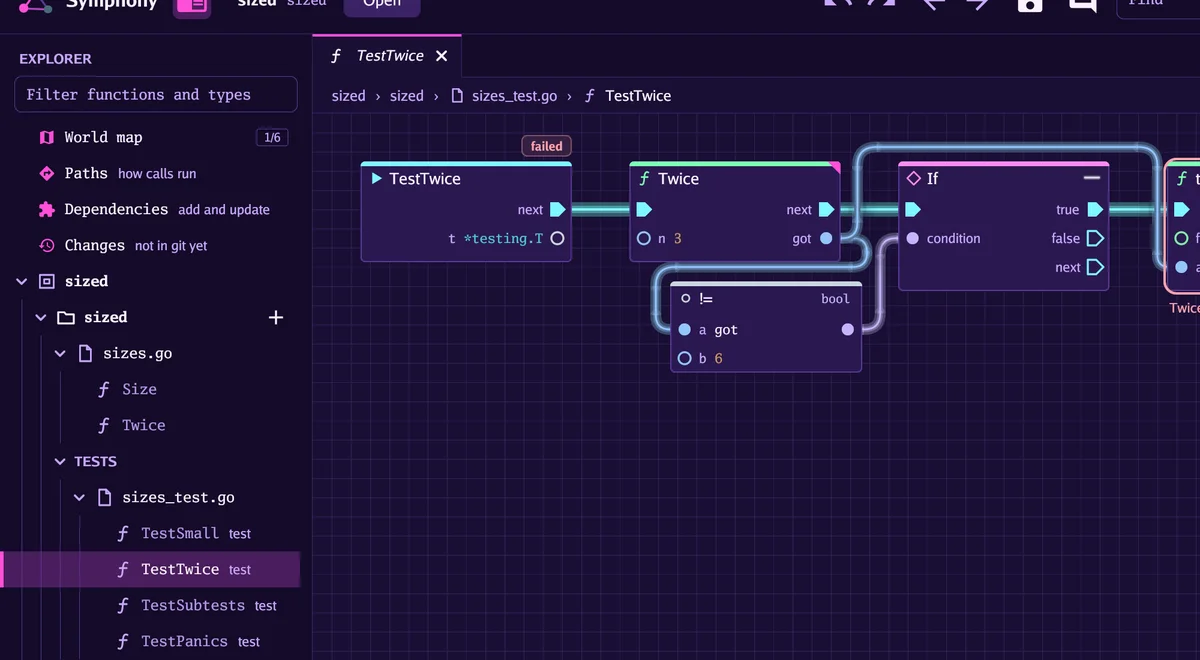Viewport: 1200px width, 660px height.
Task: Click the n input port on Twice
Action: (644, 238)
